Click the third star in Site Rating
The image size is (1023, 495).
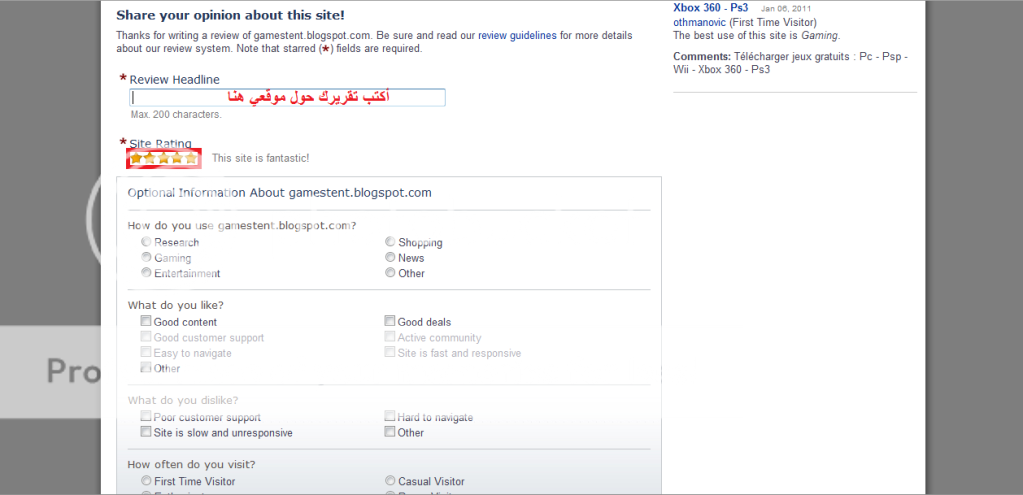[x=163, y=158]
